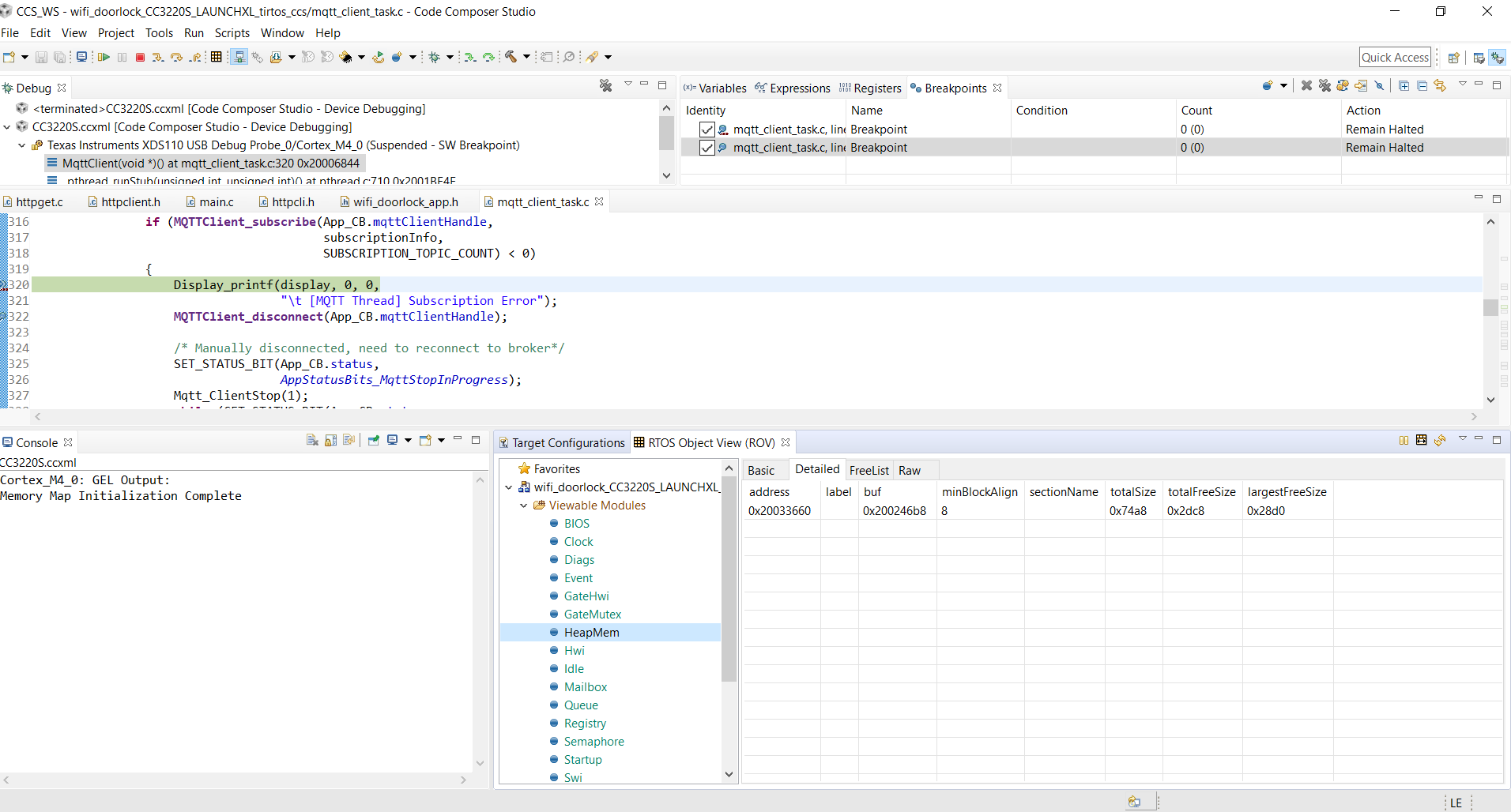Open the Scripts menu
The height and width of the screenshot is (812, 1511).
232,33
